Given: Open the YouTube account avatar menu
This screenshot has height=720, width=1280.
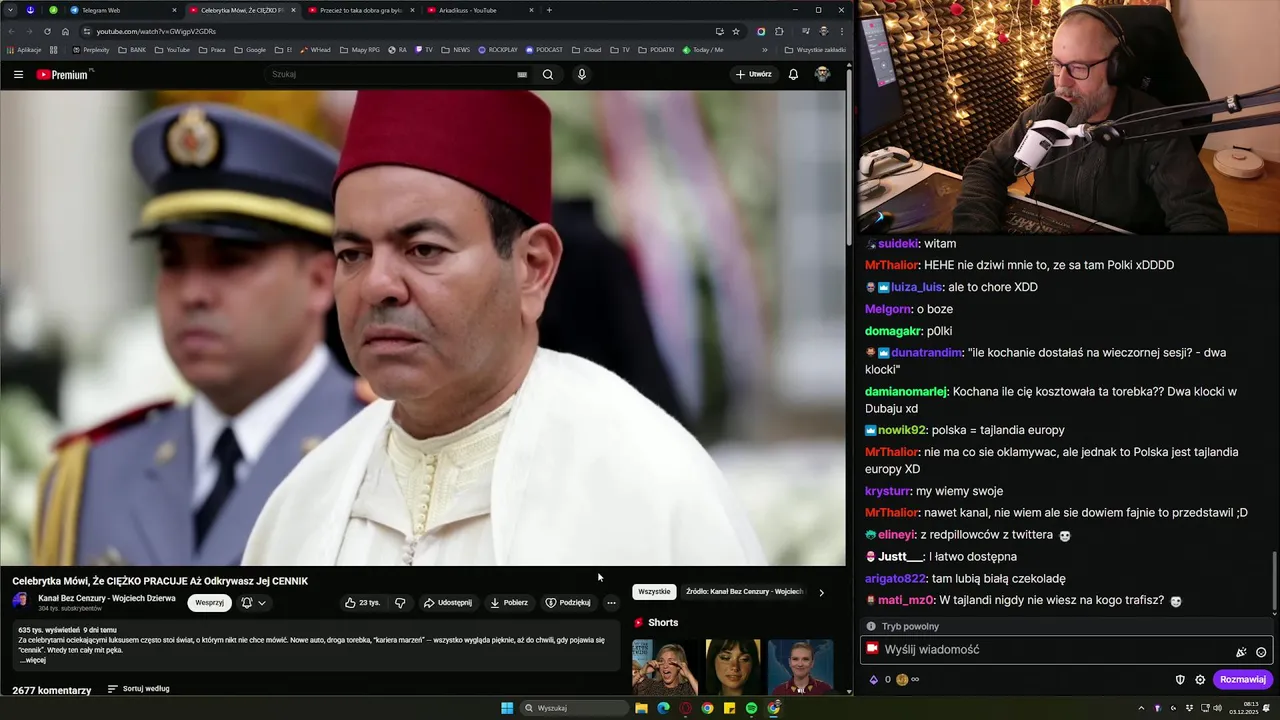Looking at the screenshot, I should point(822,74).
